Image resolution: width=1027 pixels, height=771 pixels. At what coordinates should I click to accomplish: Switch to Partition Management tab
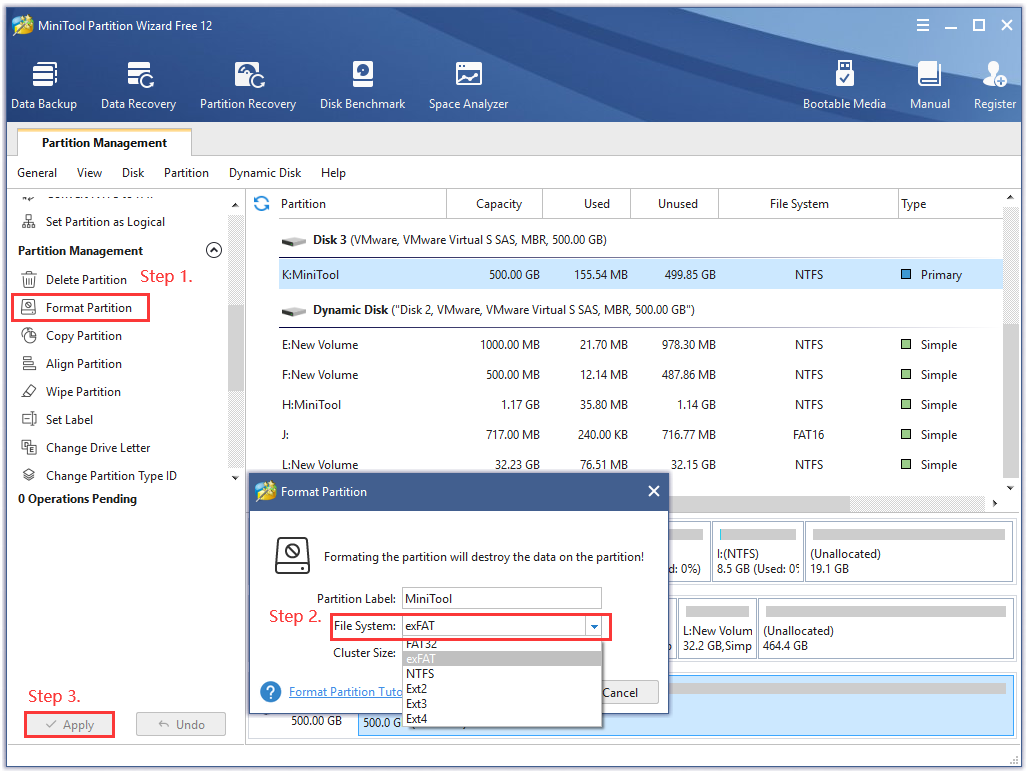pyautogui.click(x=104, y=143)
